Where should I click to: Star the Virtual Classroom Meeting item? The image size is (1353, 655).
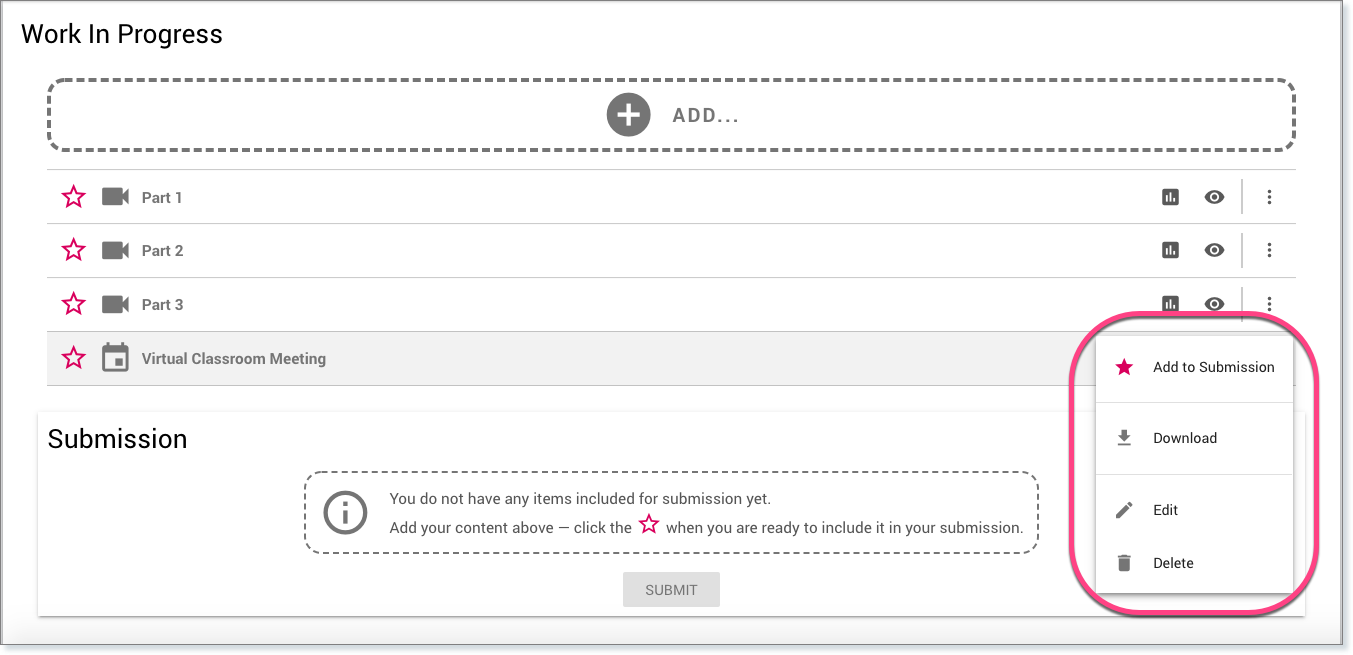click(74, 358)
